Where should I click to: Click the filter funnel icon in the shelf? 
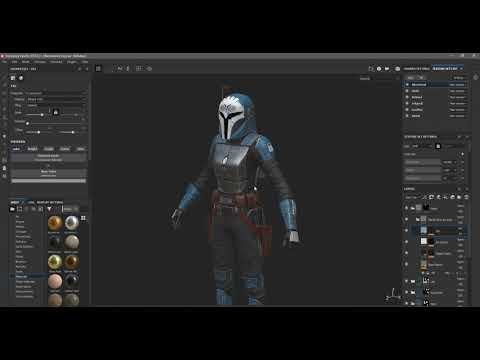pos(49,209)
